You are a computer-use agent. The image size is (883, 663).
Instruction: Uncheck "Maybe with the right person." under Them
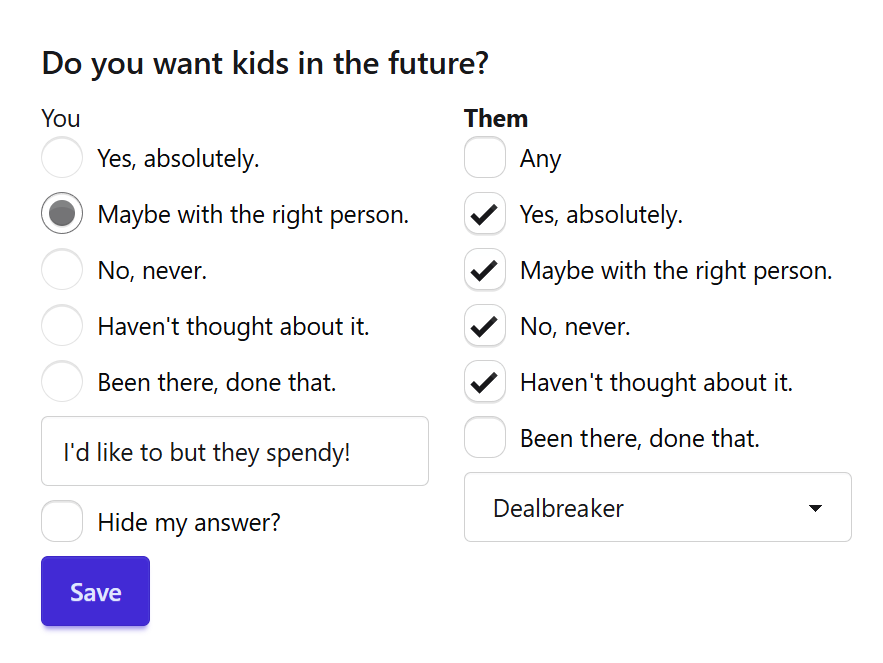click(x=485, y=270)
